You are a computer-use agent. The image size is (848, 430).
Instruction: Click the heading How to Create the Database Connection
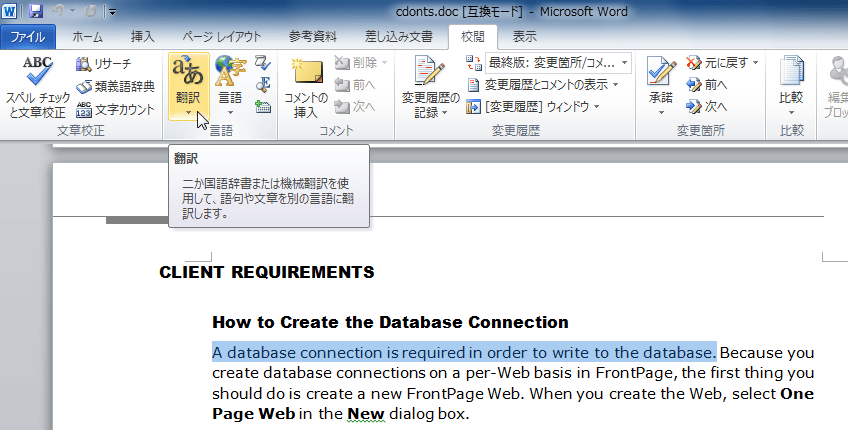[x=390, y=322]
